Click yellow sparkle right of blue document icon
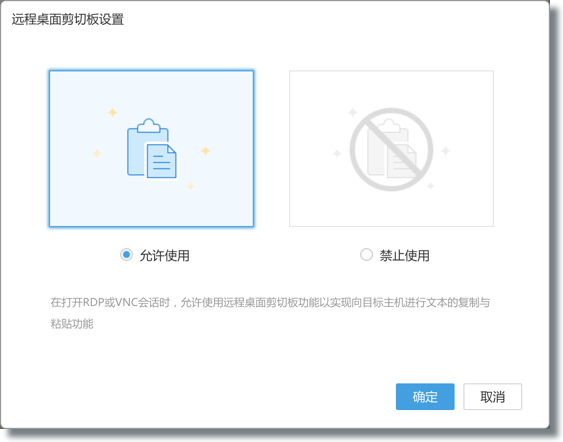The width and height of the screenshot is (563, 442). (205, 150)
